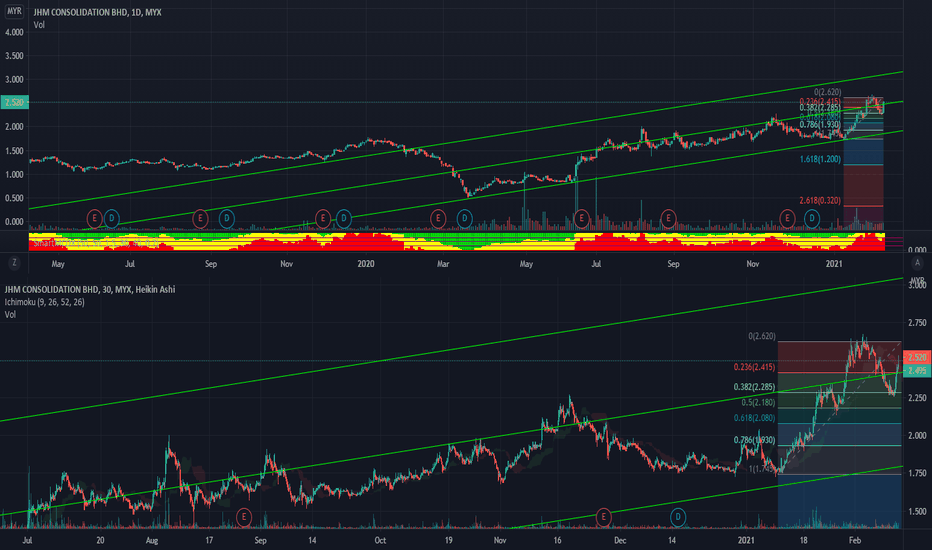Select the 2.618(0.320) Fibonacci extension label

click(x=820, y=201)
